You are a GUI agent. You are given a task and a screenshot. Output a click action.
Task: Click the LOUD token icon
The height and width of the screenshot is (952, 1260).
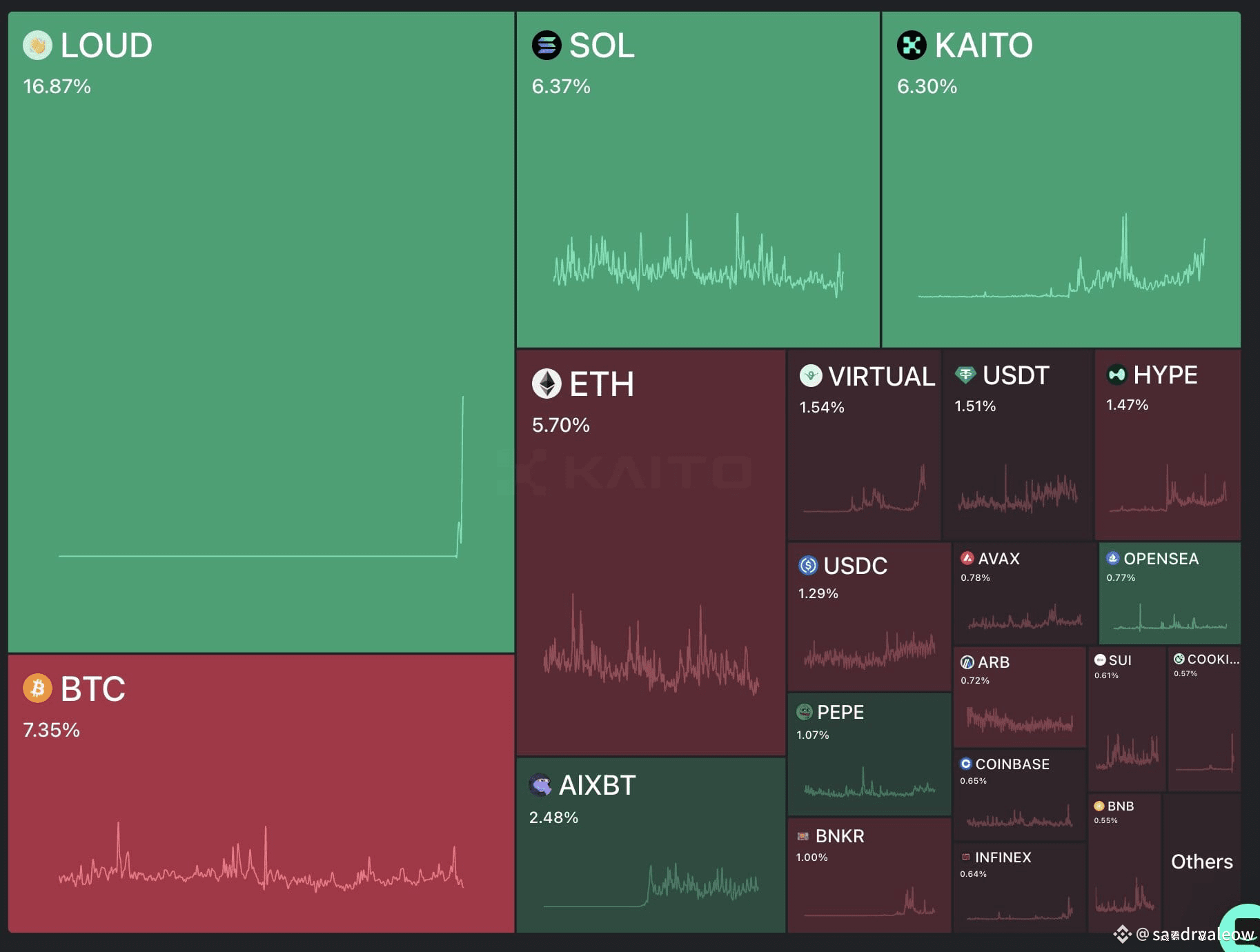pyautogui.click(x=37, y=46)
